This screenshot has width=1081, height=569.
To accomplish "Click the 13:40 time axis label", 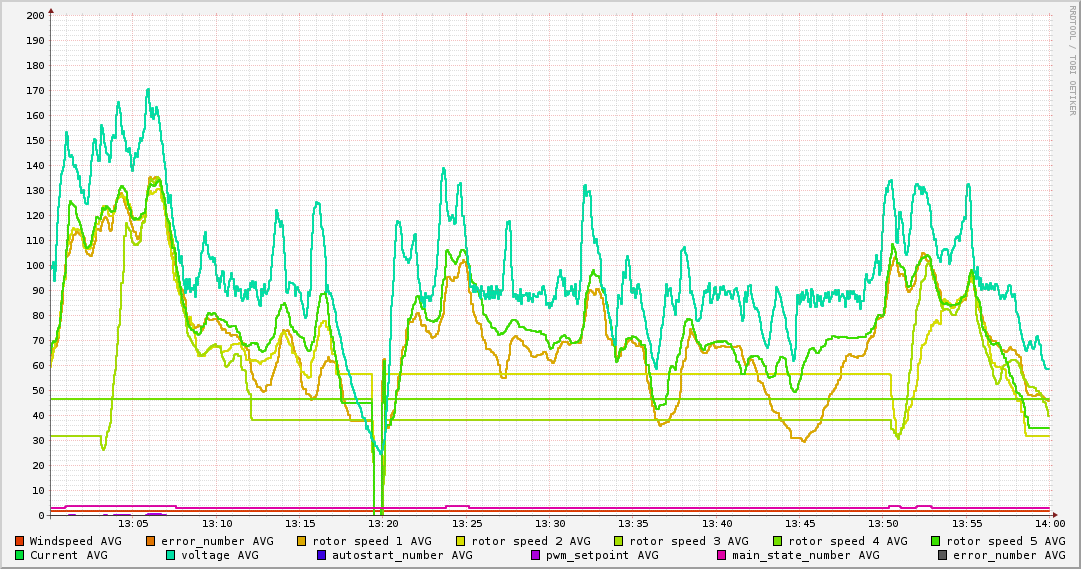I will tap(718, 524).
